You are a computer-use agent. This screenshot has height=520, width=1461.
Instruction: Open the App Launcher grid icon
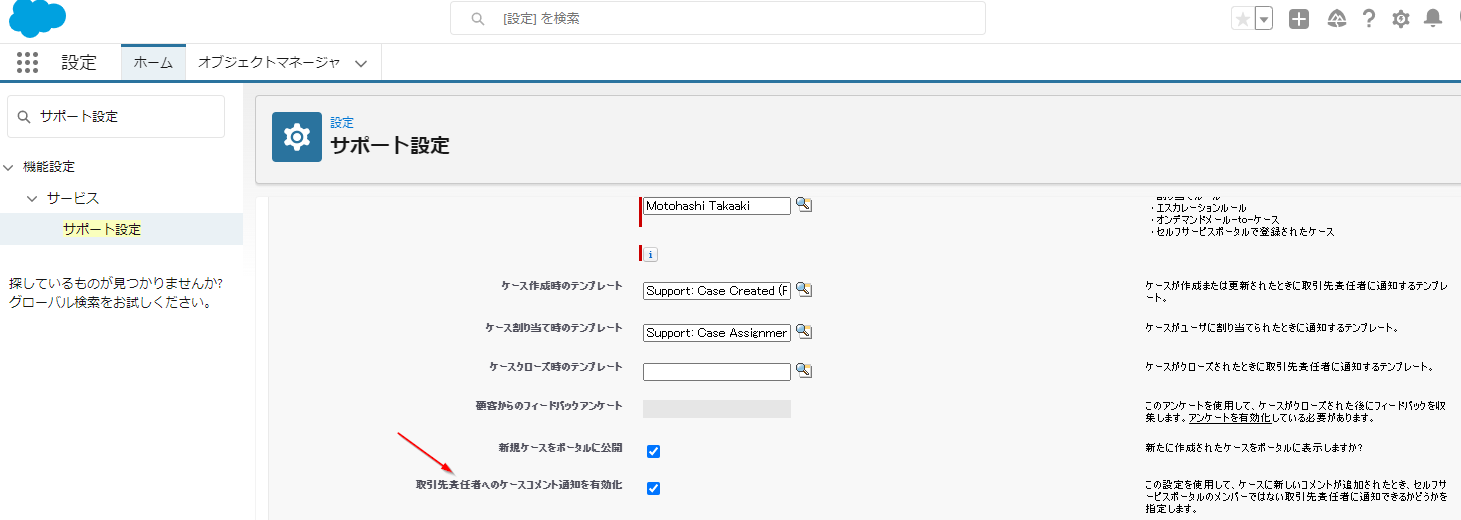click(27, 62)
